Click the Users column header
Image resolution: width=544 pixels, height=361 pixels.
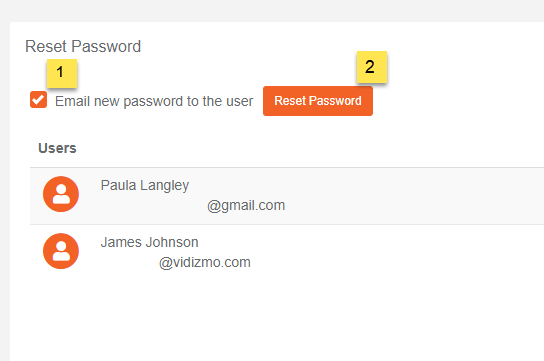pos(57,148)
